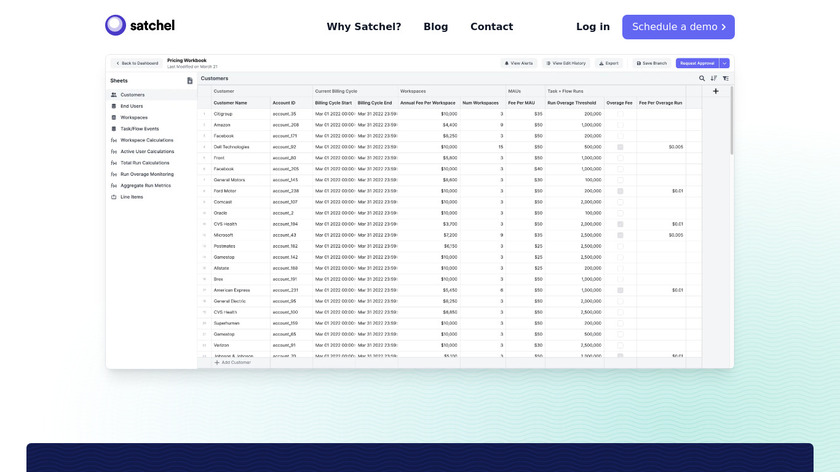Screen dimensions: 840x472
Task: Click the sort icon in table toolbar
Action: tap(714, 78)
